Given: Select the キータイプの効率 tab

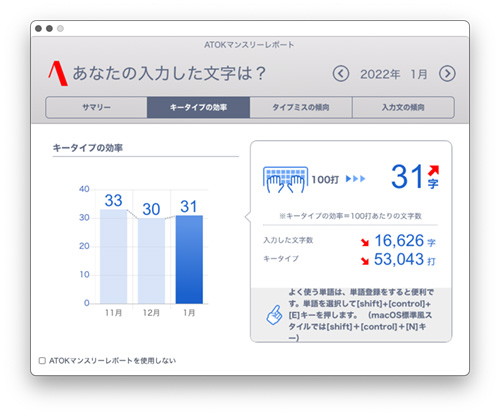Looking at the screenshot, I should point(198,107).
